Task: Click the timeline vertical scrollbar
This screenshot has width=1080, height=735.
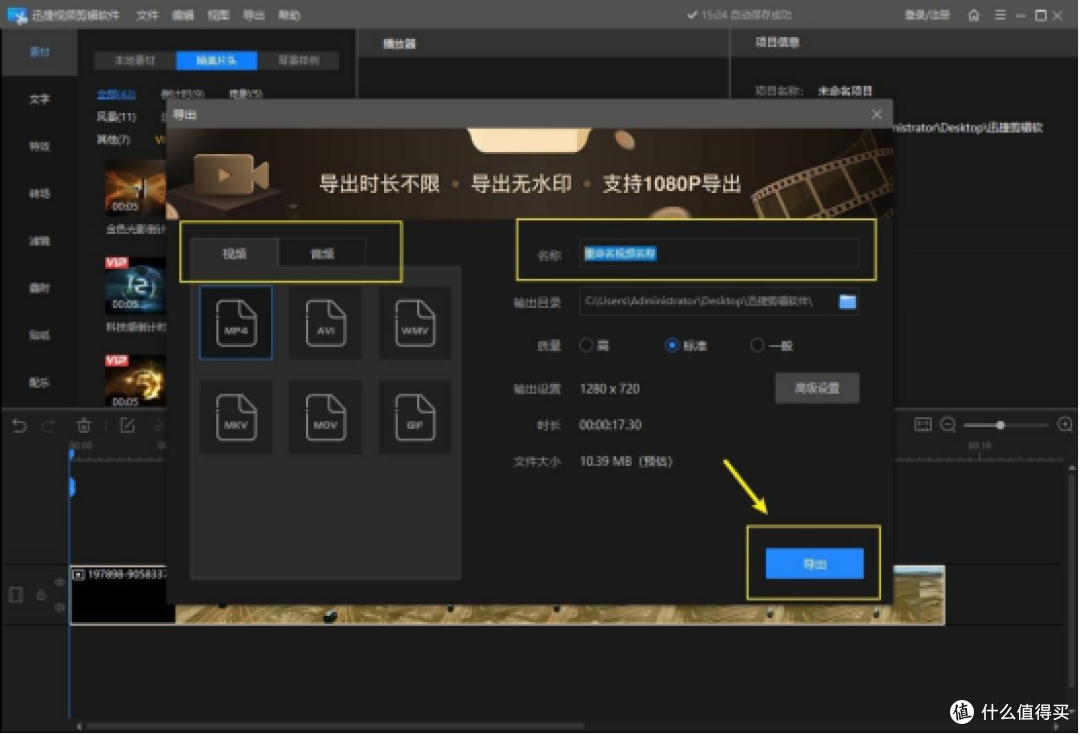Action: pos(1071,579)
